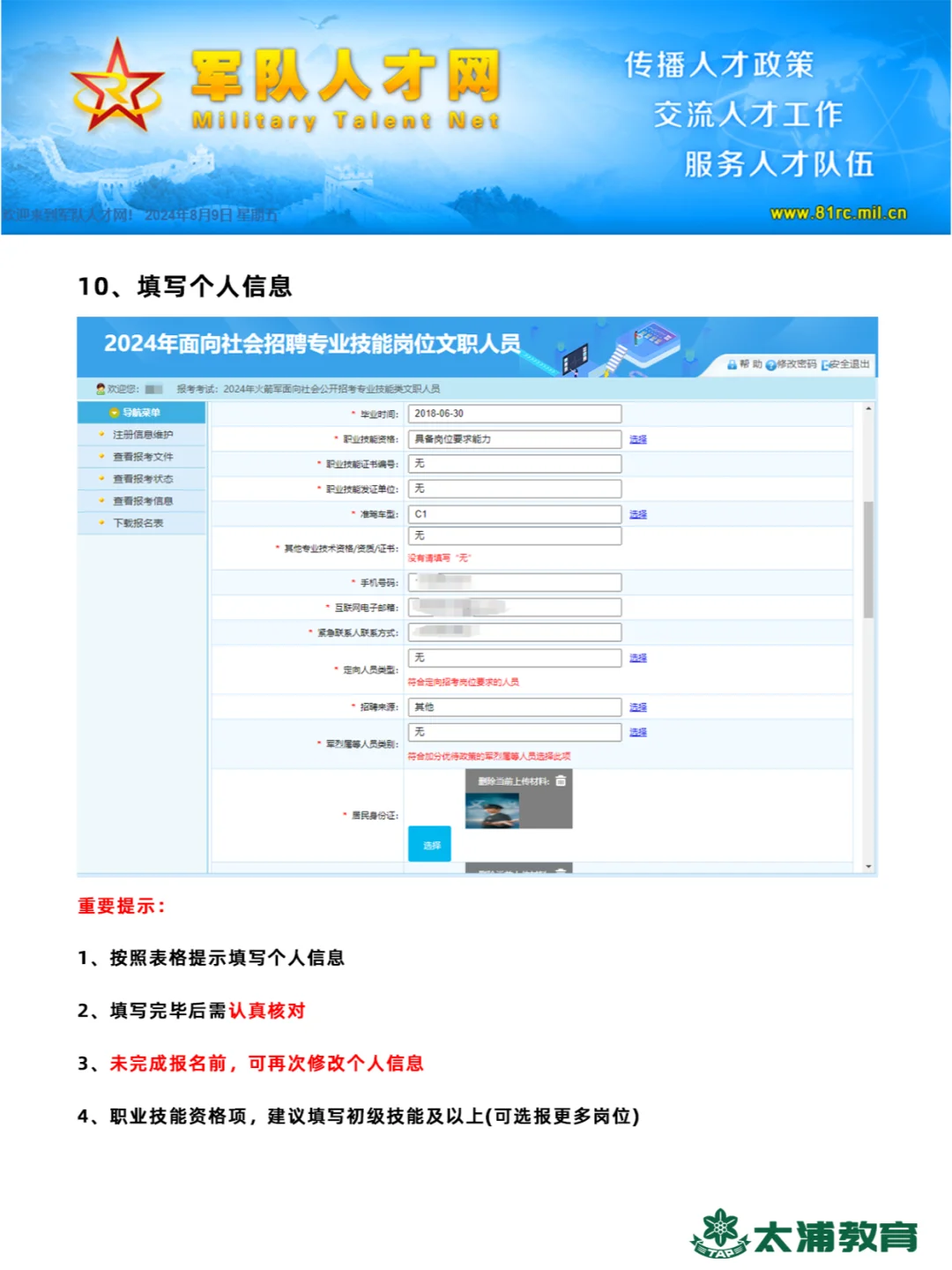Click the uploaded 居民身份证 photo thumbnail
The width and height of the screenshot is (952, 1270).
pos(493,811)
